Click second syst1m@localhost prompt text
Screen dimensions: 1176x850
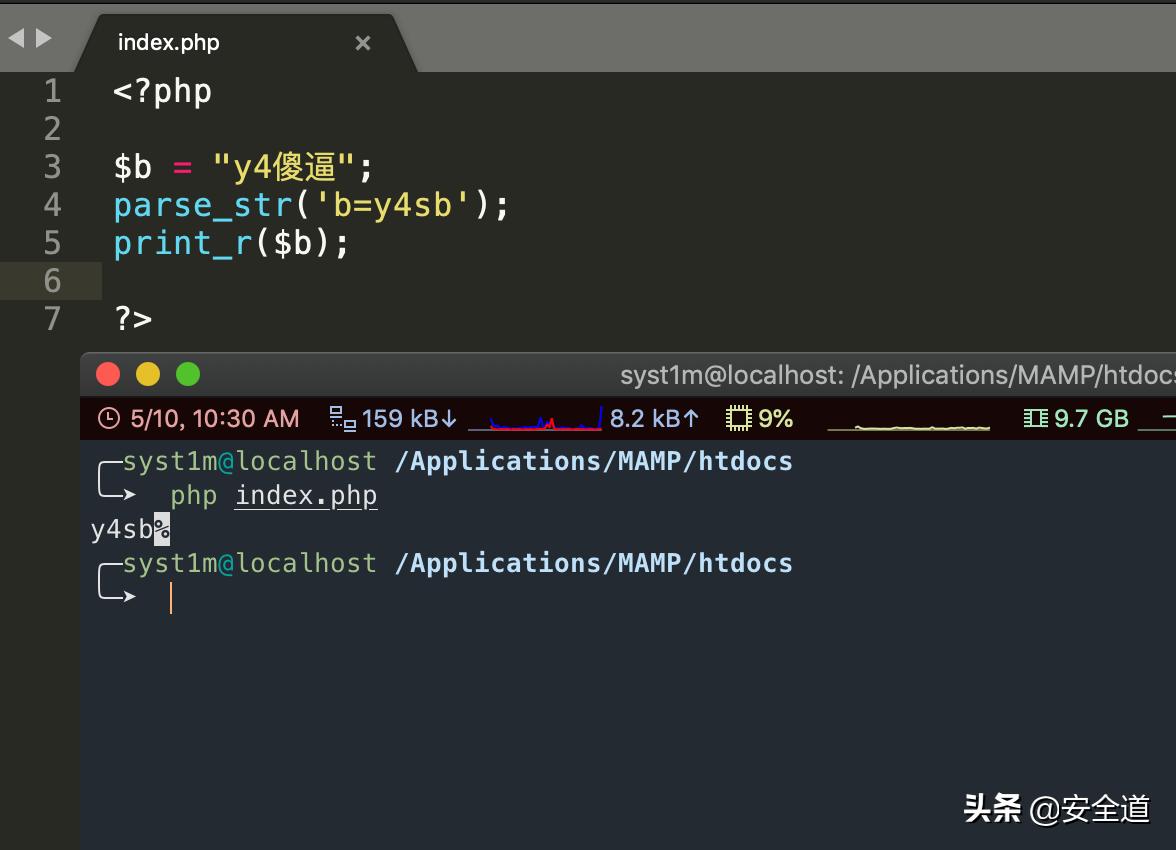pyautogui.click(x=250, y=563)
